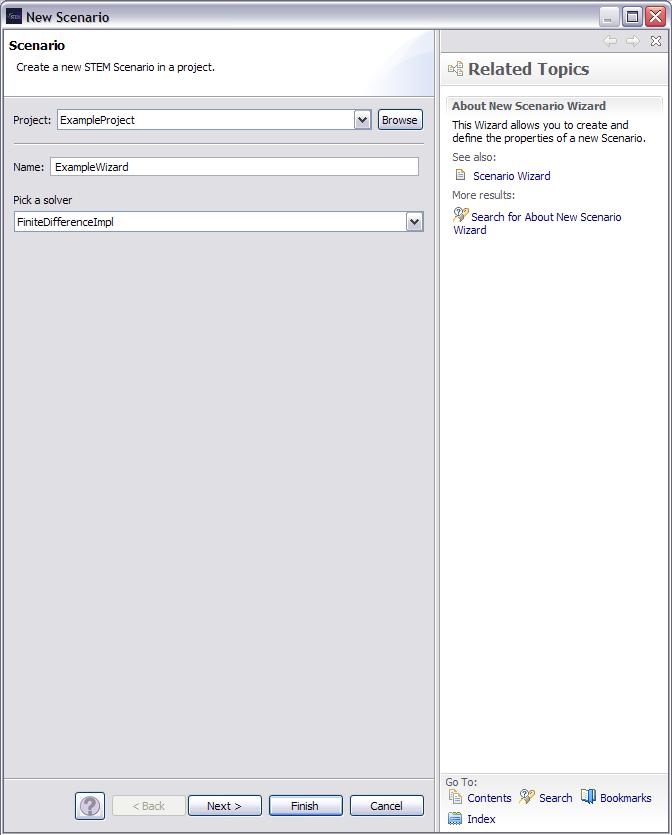Click the 'Related Topics' title text
Image resolution: width=672 pixels, height=835 pixels.
(x=529, y=69)
